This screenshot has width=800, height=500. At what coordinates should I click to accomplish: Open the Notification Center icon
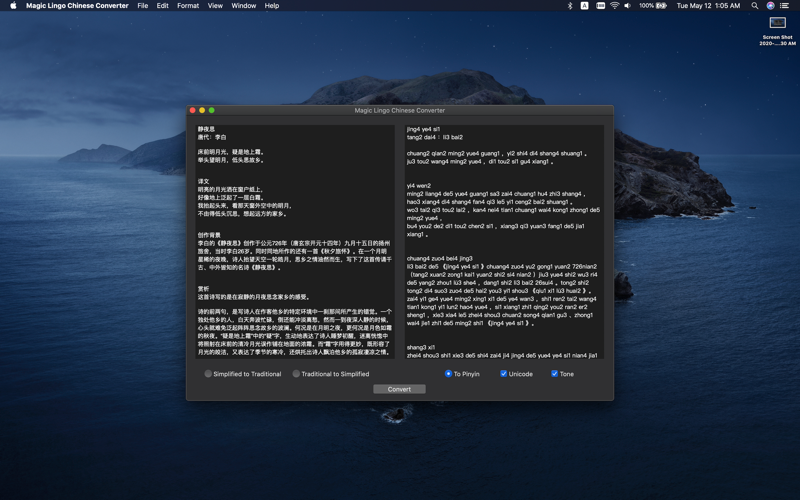(786, 6)
